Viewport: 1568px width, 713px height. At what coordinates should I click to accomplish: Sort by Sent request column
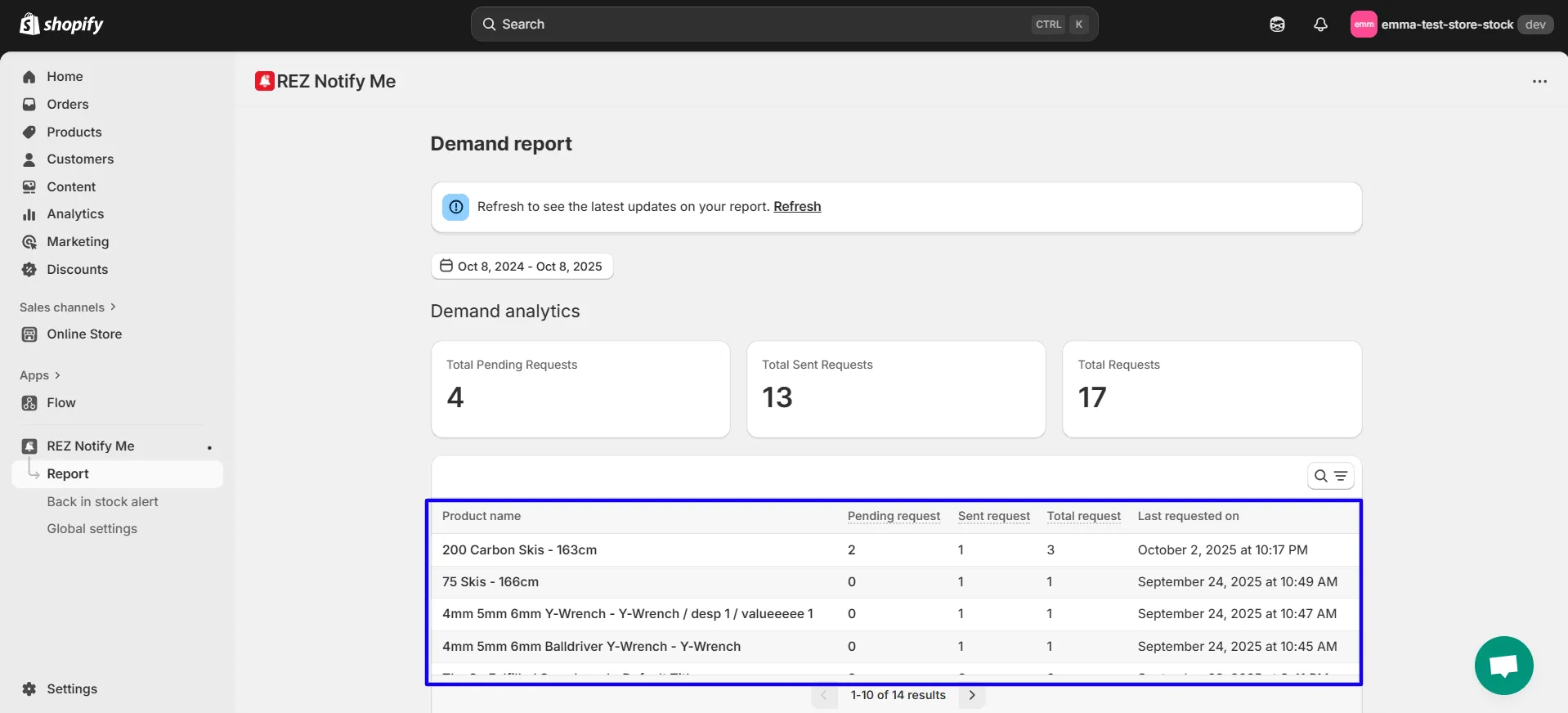994,516
